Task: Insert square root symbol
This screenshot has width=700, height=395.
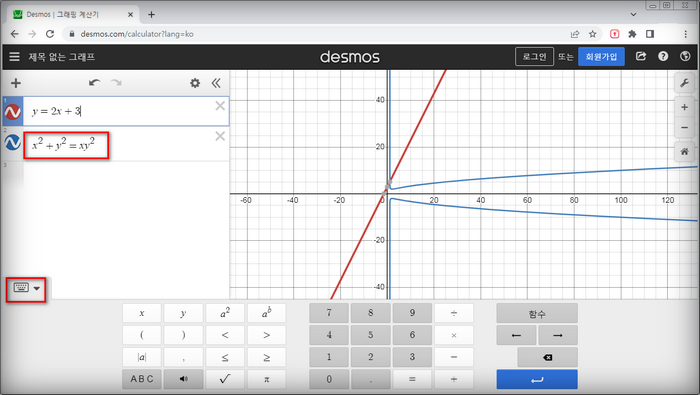Action: coord(225,379)
